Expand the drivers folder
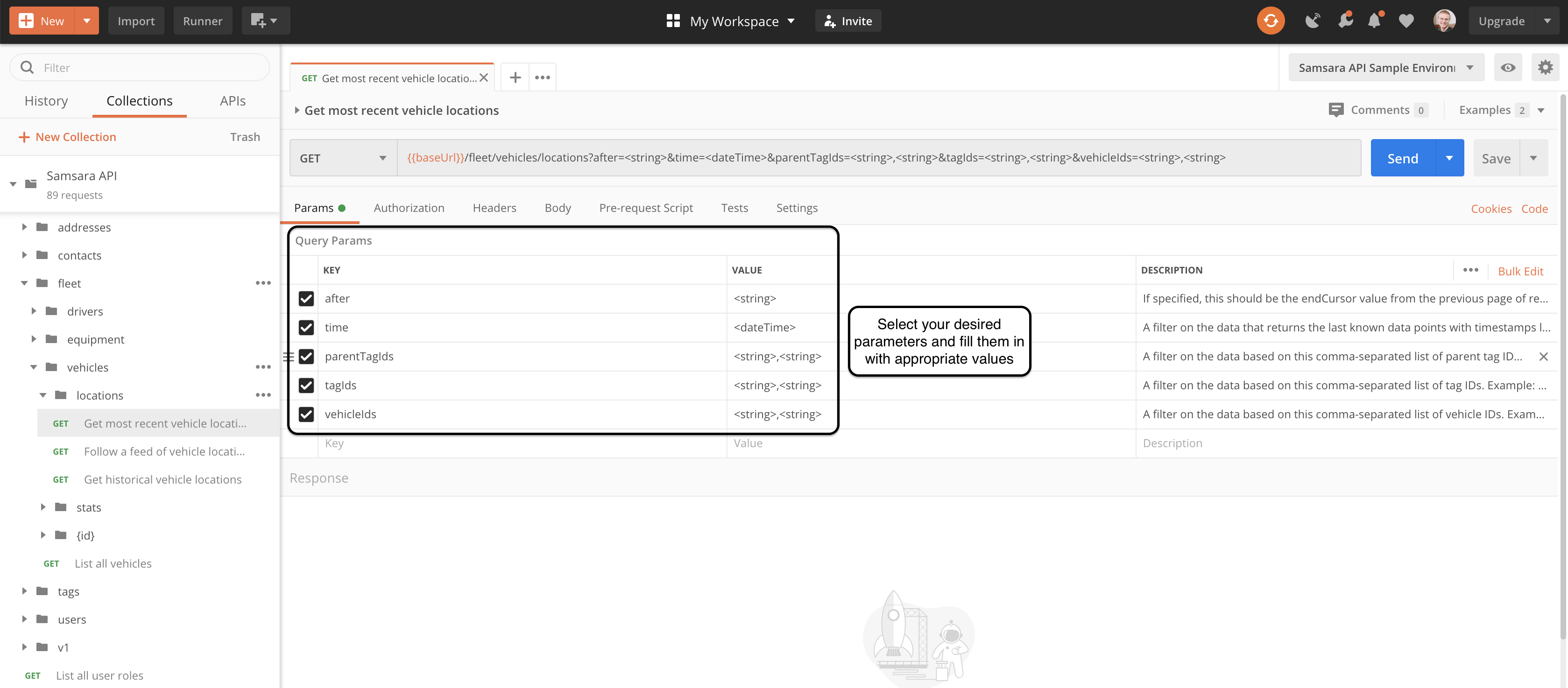This screenshot has height=688, width=1568. 34,311
